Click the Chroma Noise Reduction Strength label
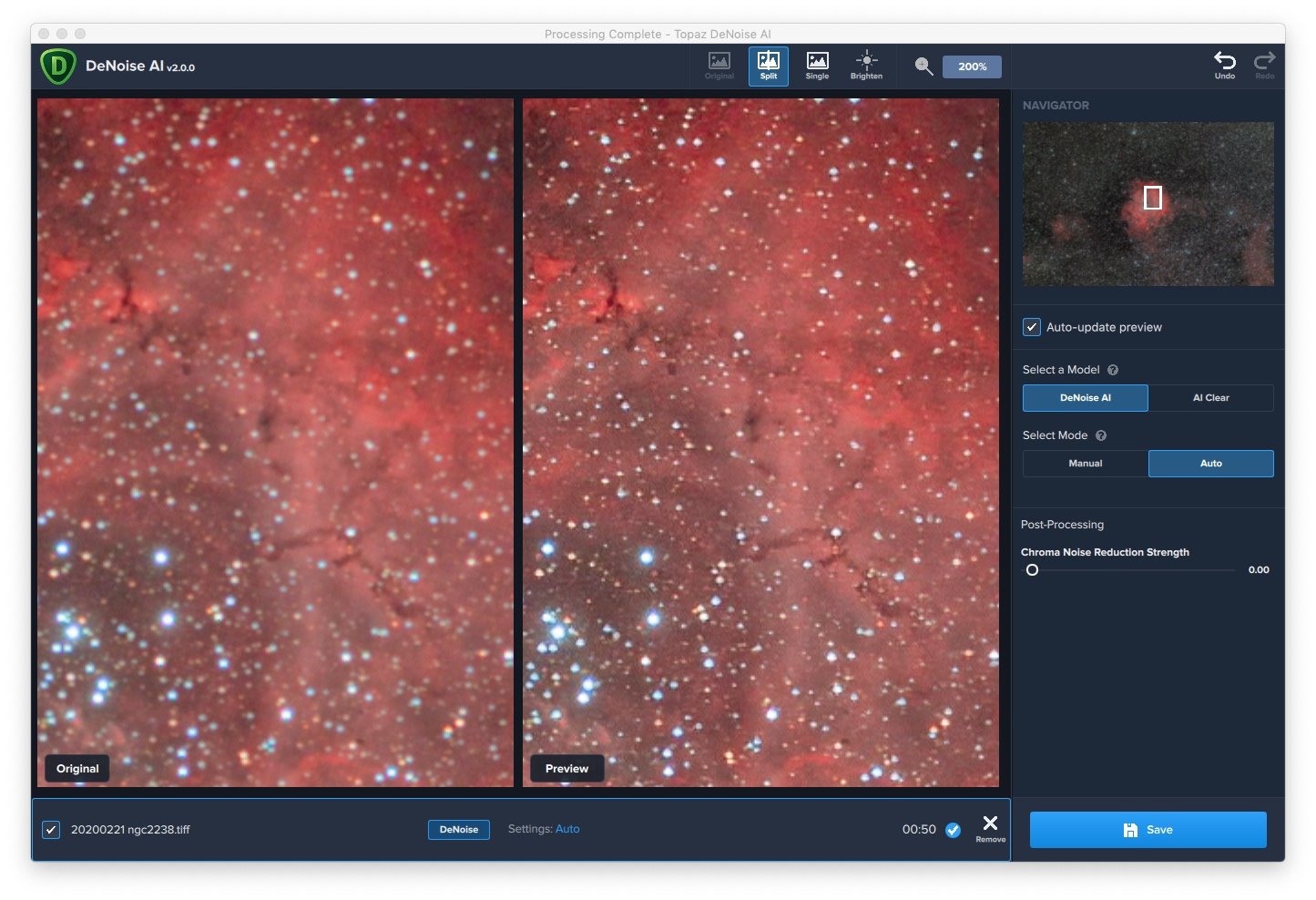 tap(1105, 552)
